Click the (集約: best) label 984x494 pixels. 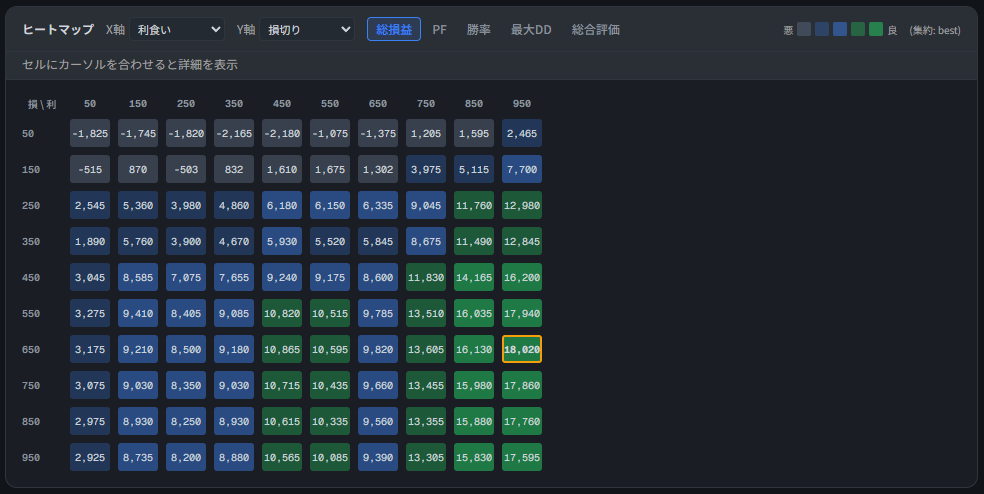[x=934, y=30]
